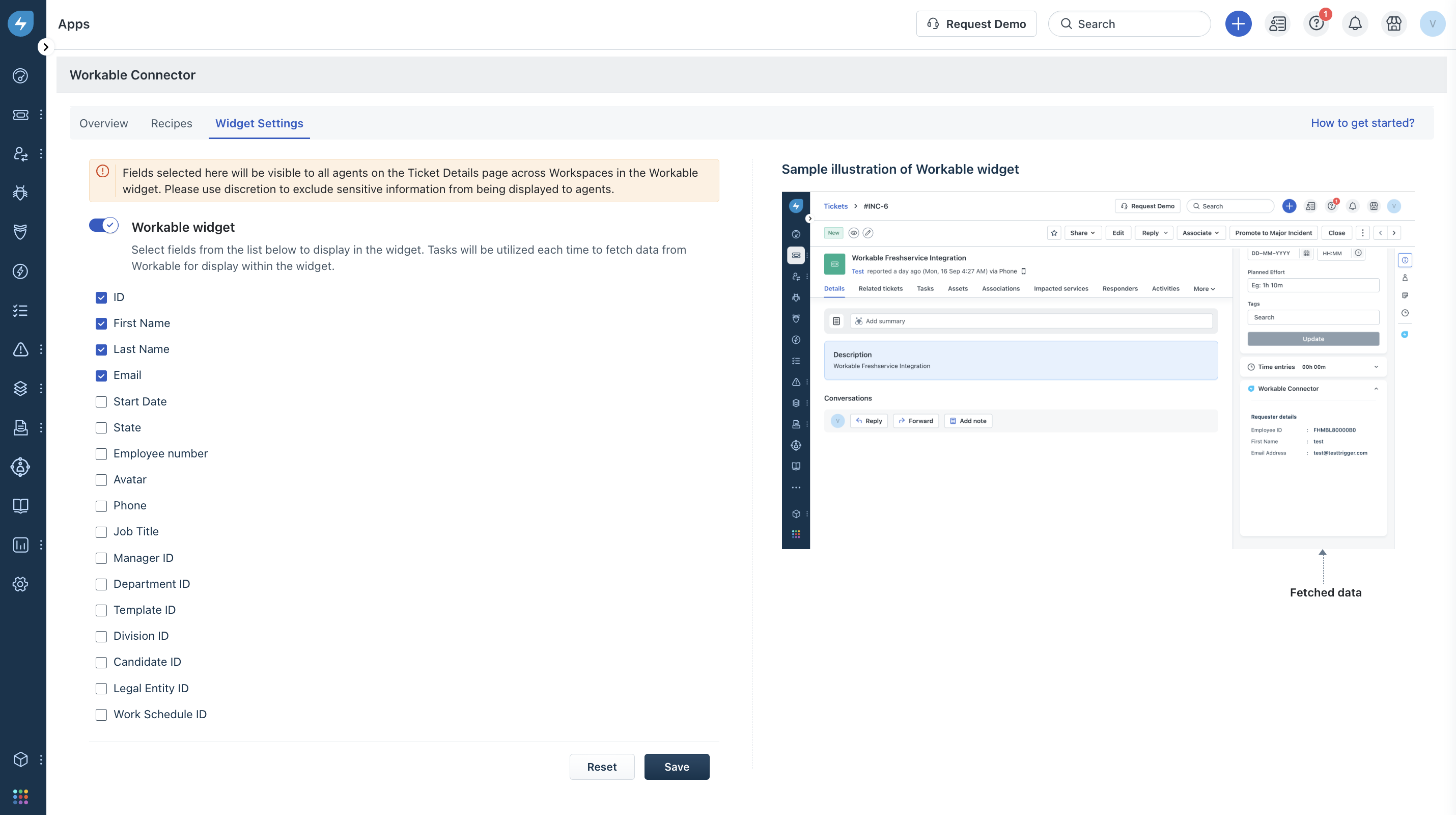Switch to the Recipes tab
1456x815 pixels.
click(171, 123)
